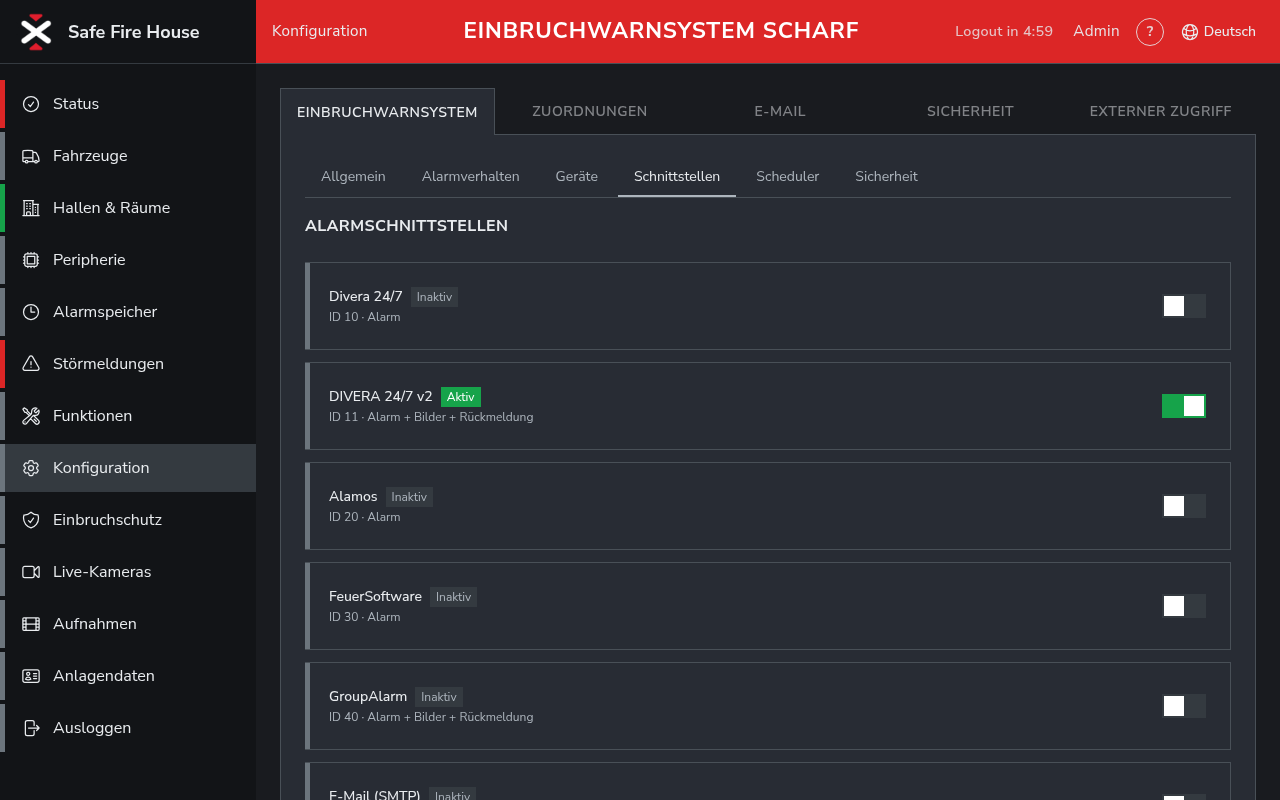Click the Alarmspeicher clock icon
Image resolution: width=1280 pixels, height=800 pixels.
(31, 312)
